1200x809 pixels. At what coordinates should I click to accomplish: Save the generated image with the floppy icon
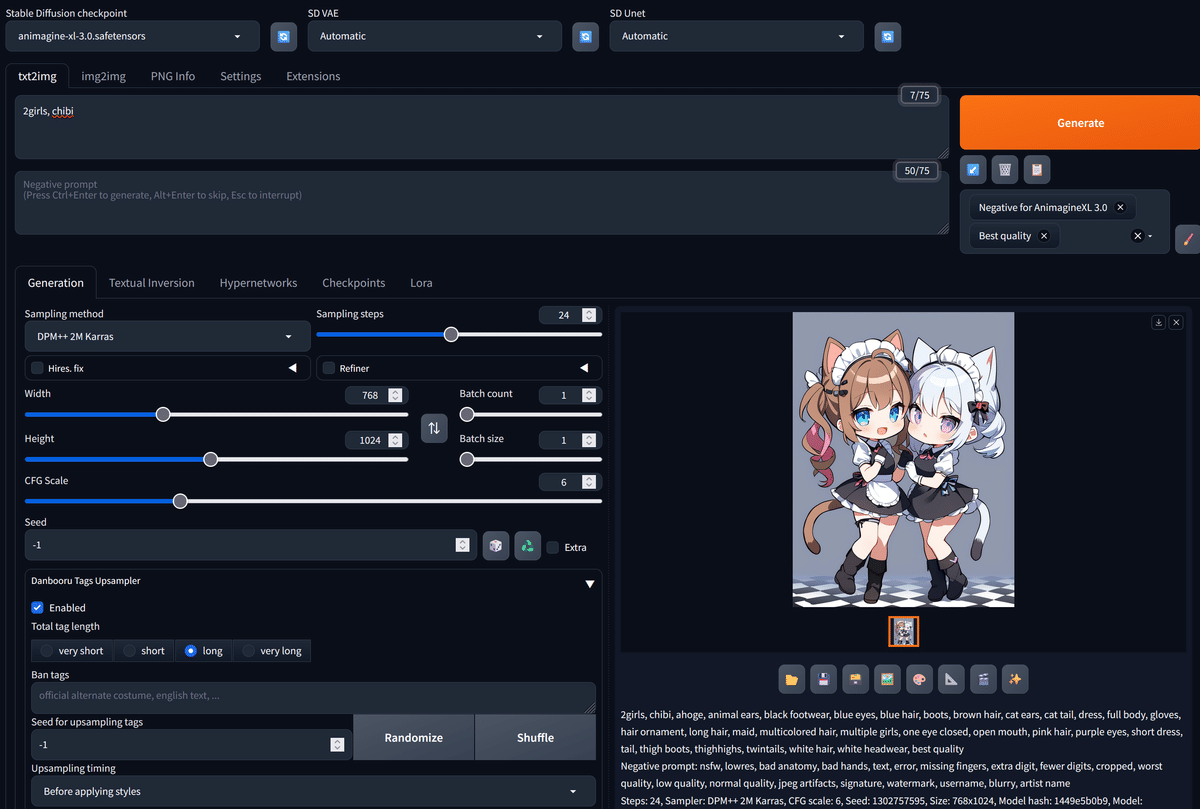click(x=823, y=679)
